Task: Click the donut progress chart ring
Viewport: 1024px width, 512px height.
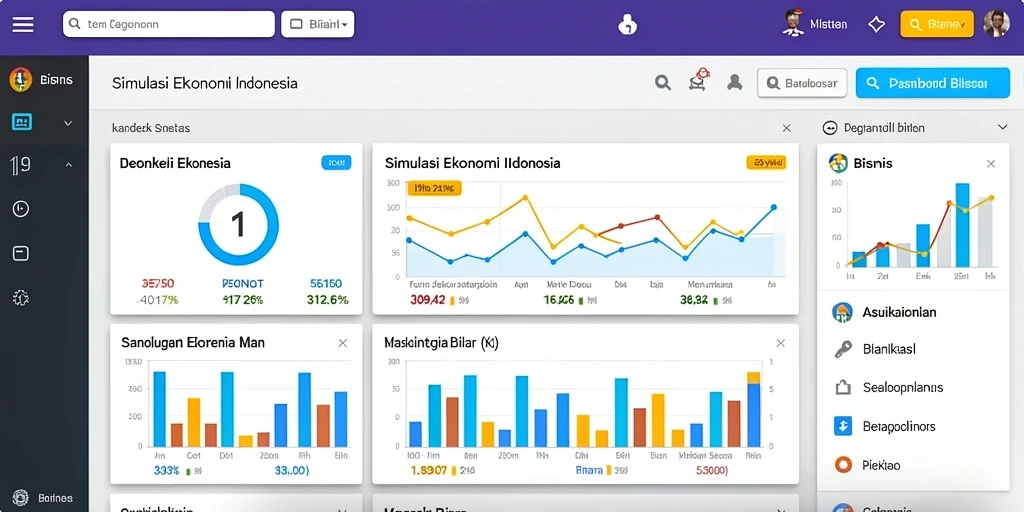Action: click(x=238, y=224)
